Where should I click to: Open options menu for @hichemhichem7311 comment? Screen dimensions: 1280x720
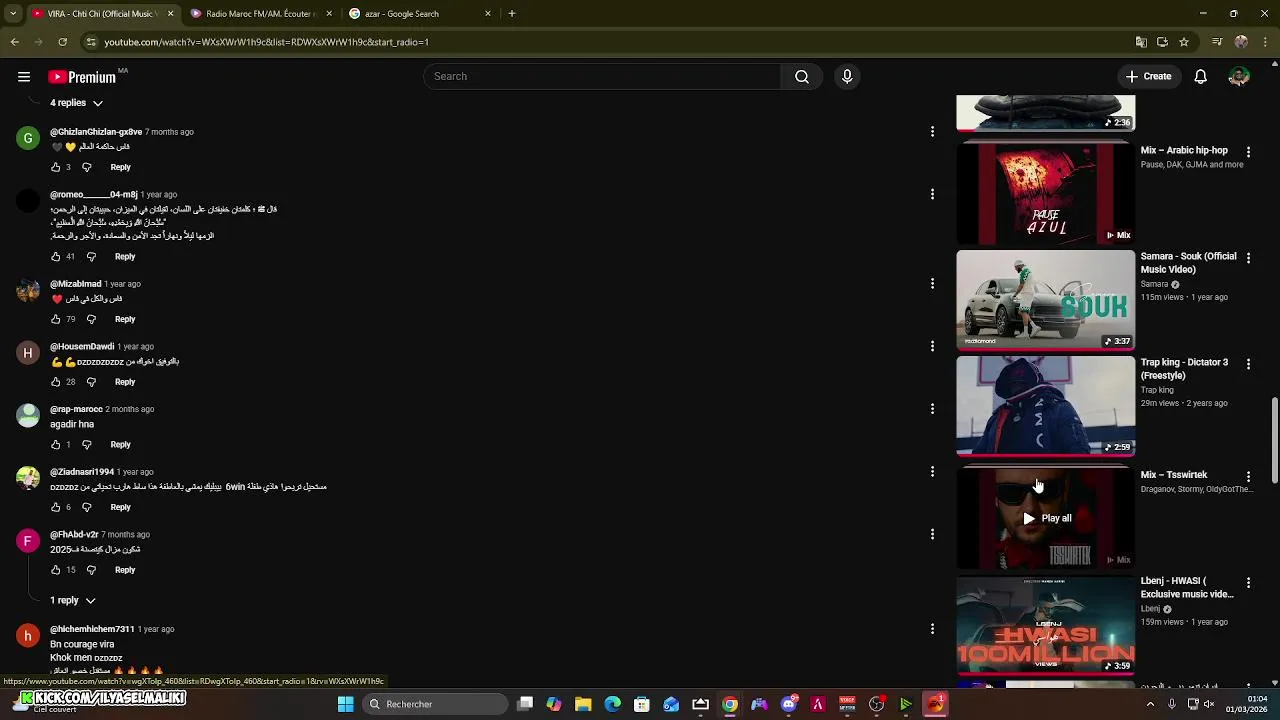point(932,629)
